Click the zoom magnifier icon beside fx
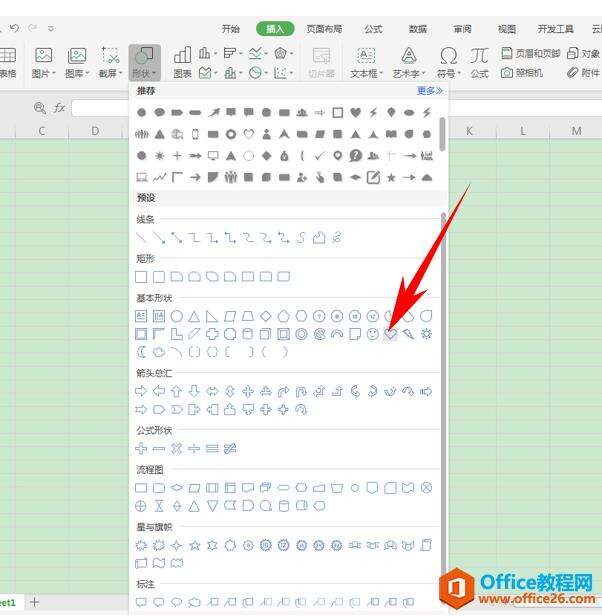Screen dimensions: 602x616 40,108
